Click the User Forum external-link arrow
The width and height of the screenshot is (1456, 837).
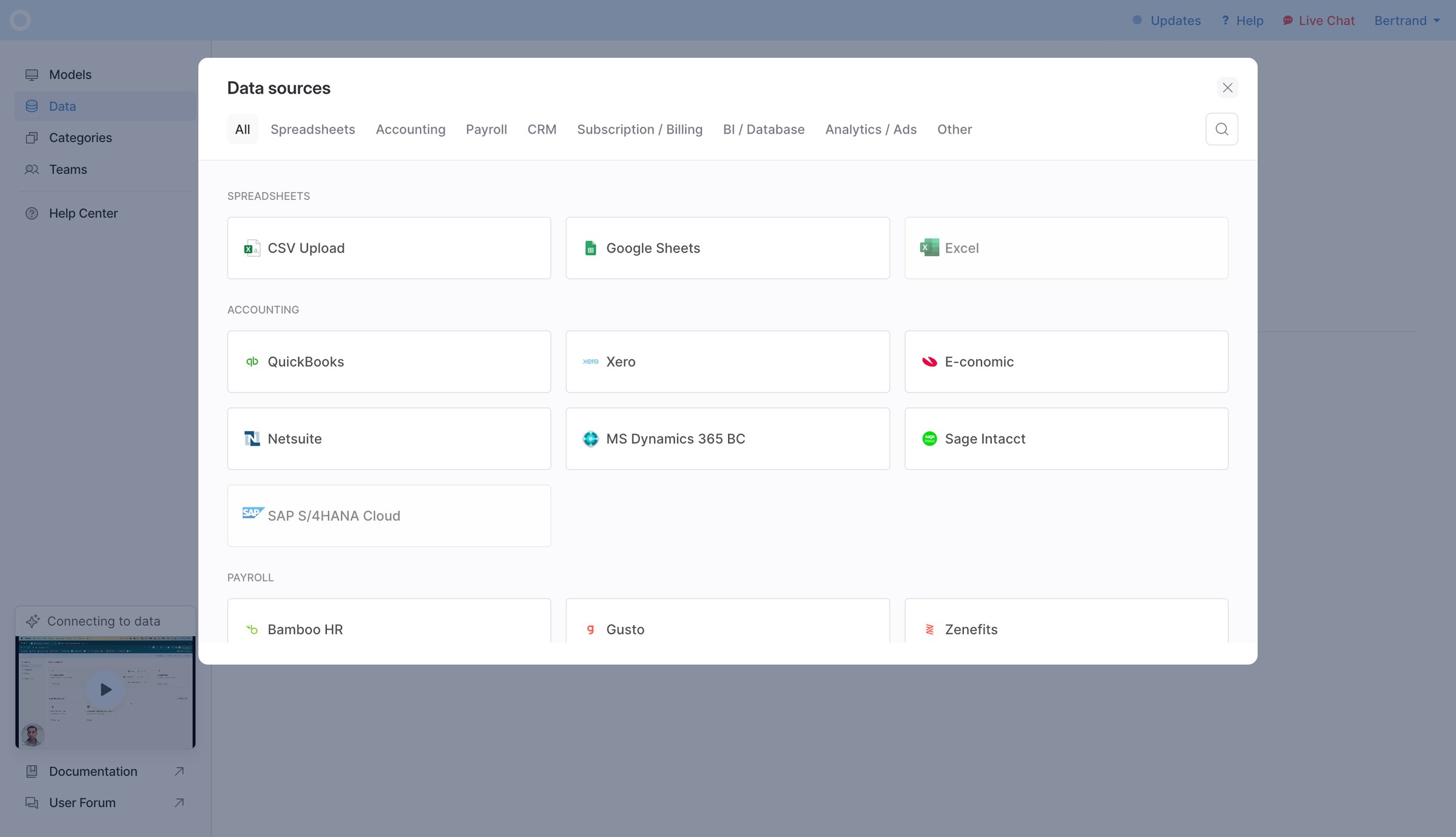(179, 802)
